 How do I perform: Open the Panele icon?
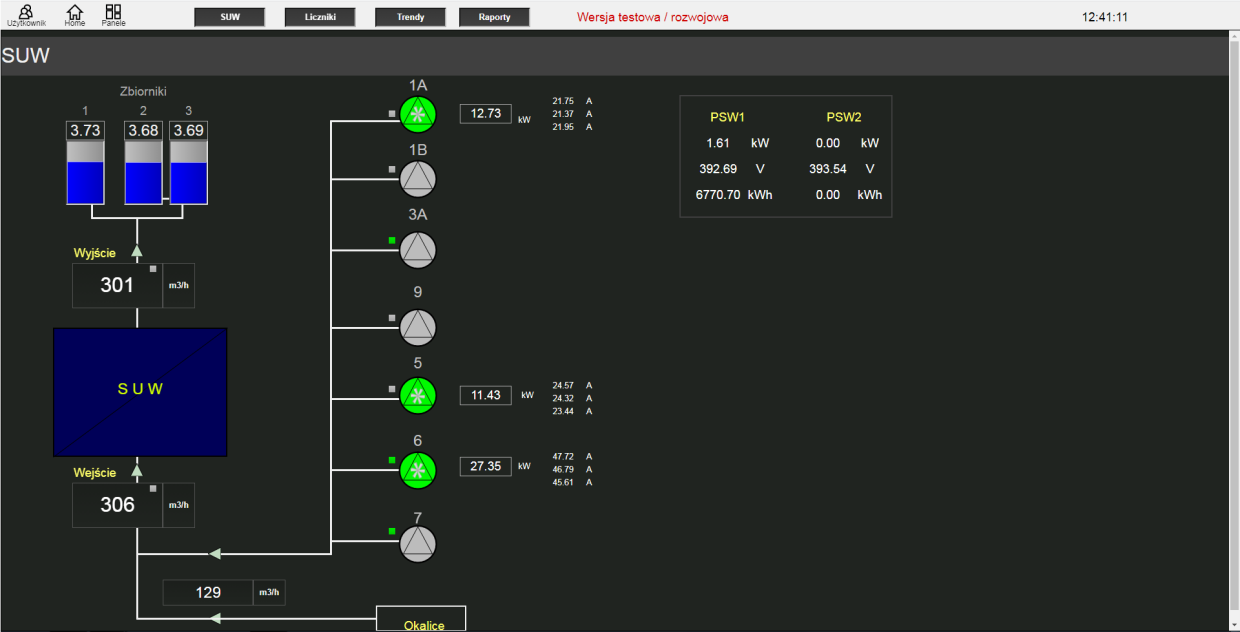point(113,13)
